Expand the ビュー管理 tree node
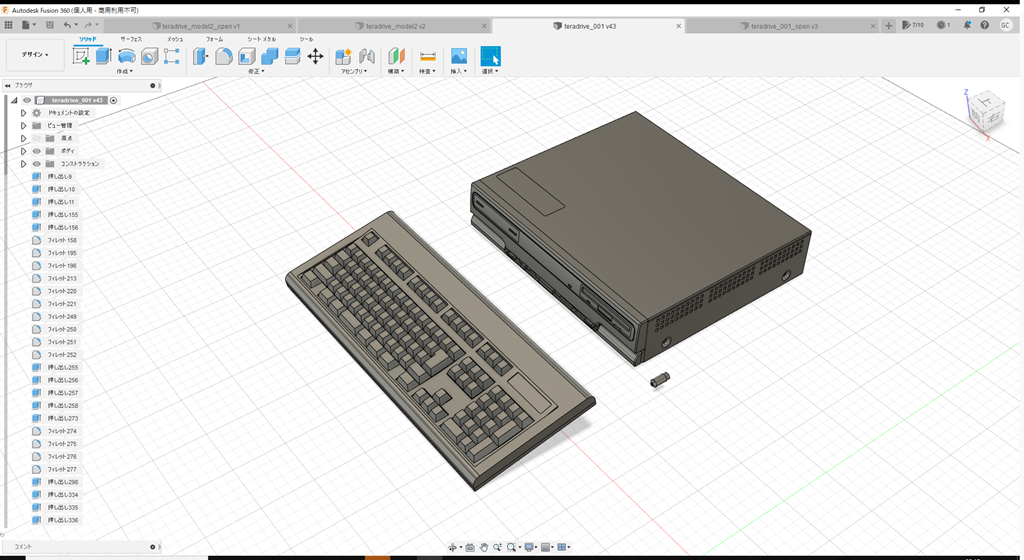1024x560 pixels. tap(23, 126)
